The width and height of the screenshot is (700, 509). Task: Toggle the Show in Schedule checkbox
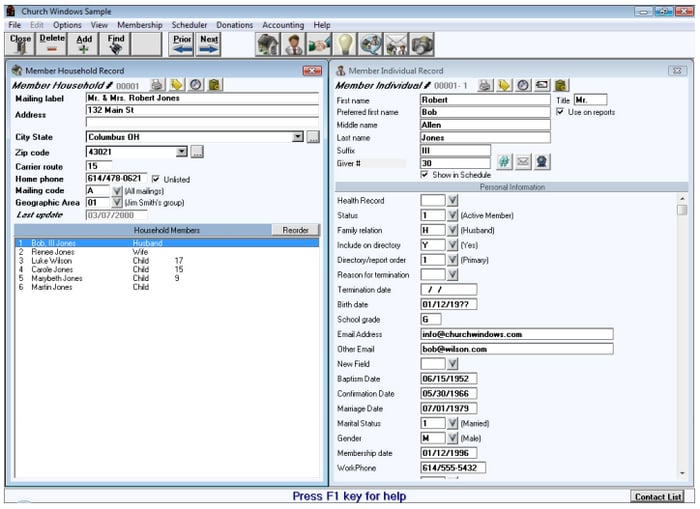tap(425, 175)
